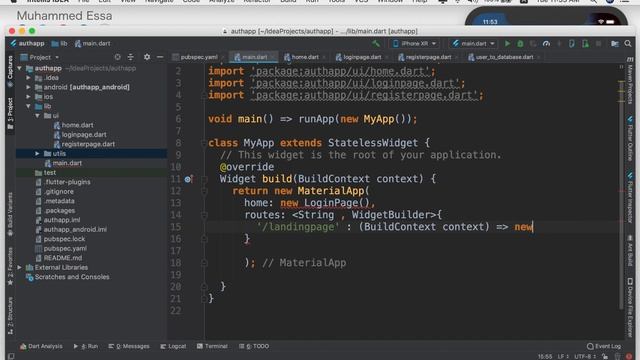
Task: Select README.md in project tree
Action: [x=62, y=258]
